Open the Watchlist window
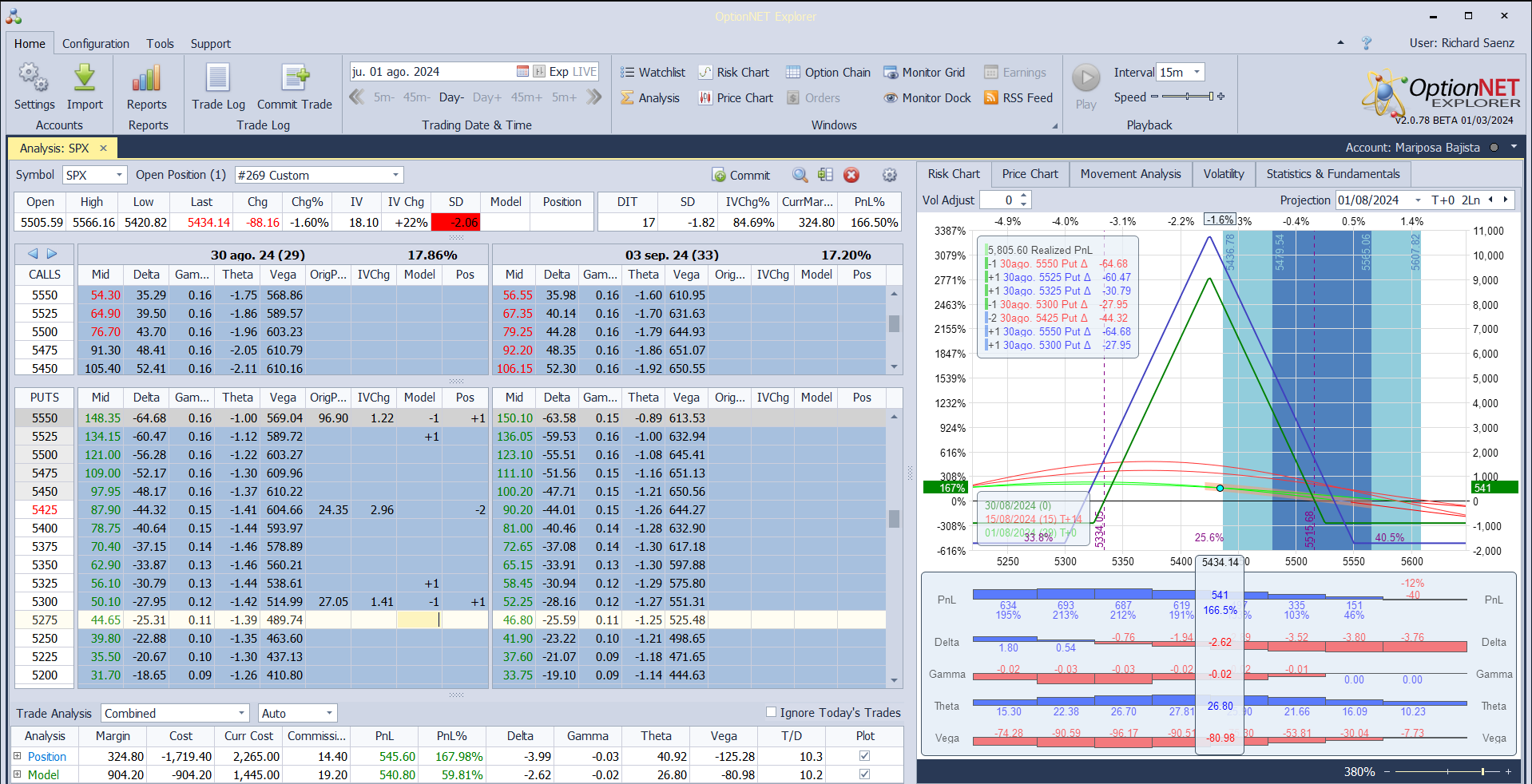Screen dimensions: 1532x784 coord(653,72)
